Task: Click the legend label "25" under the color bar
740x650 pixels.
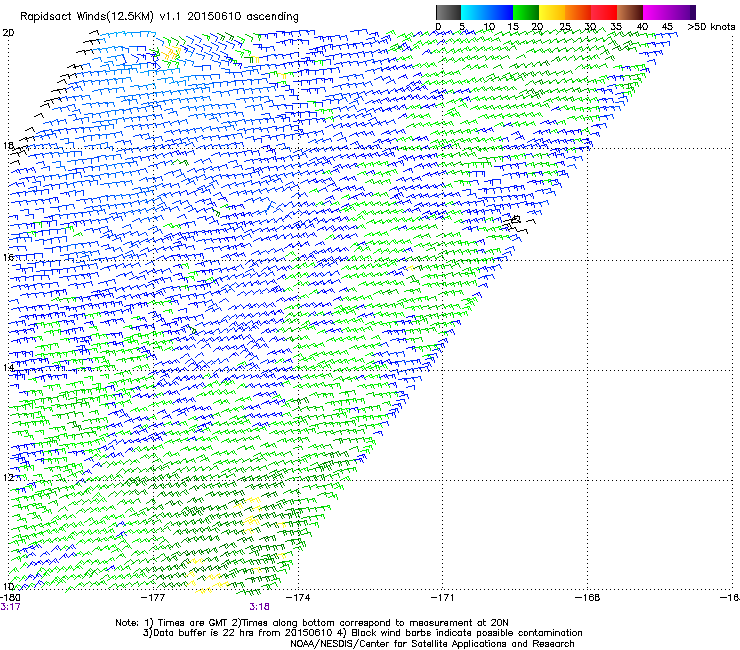Action: click(x=564, y=26)
